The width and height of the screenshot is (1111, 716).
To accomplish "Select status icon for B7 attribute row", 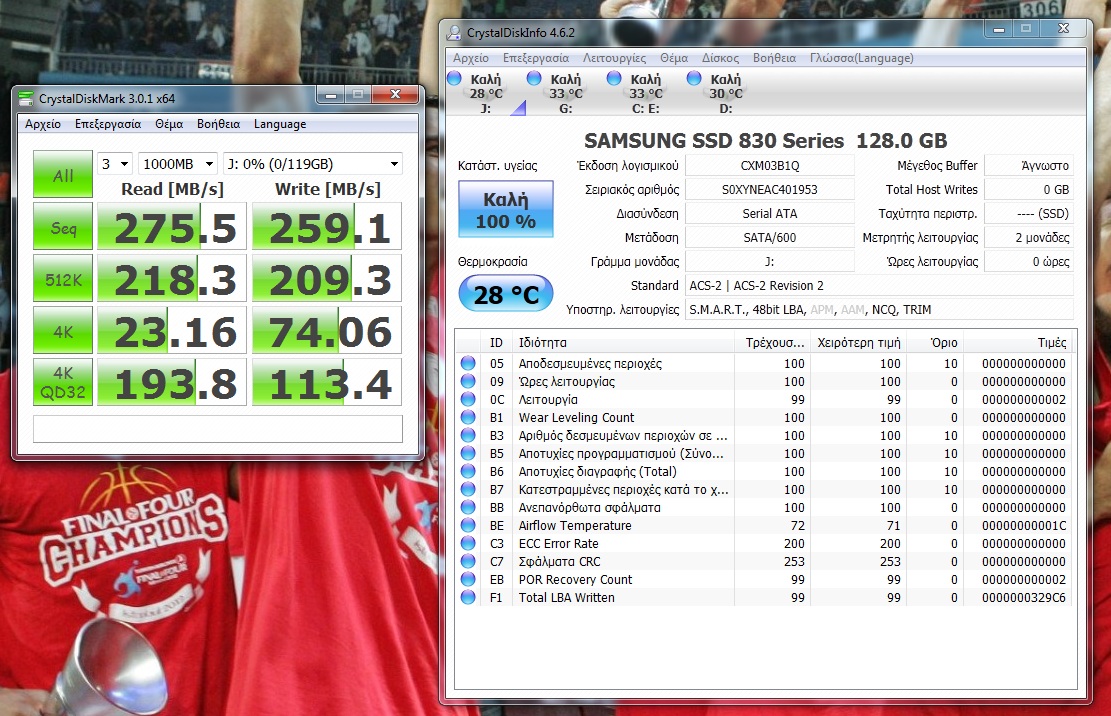I will (x=468, y=489).
